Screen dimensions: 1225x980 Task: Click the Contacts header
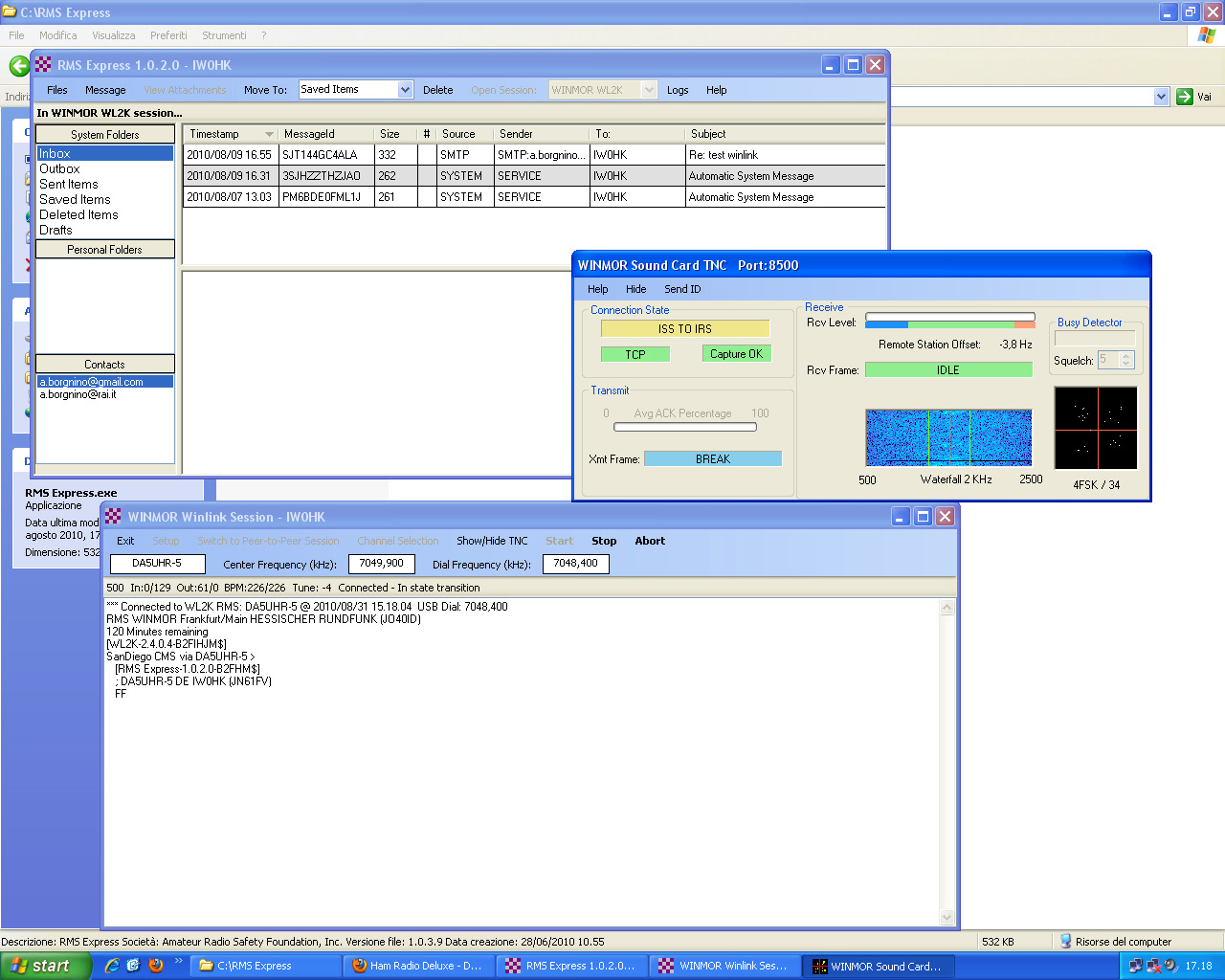(105, 365)
